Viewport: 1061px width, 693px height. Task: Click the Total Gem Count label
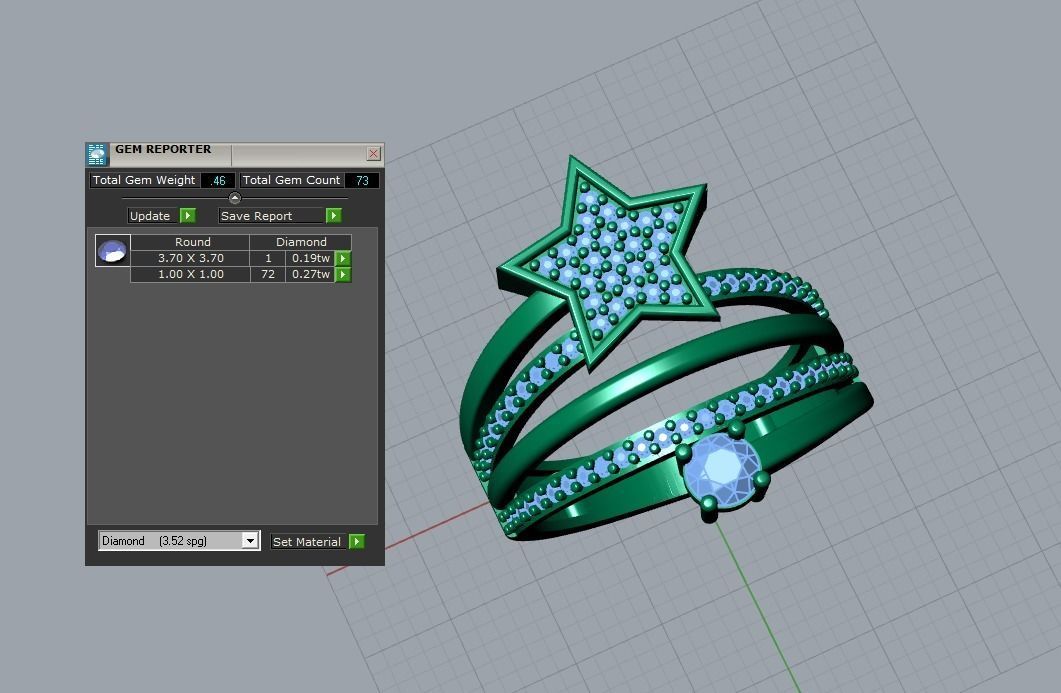[x=292, y=180]
